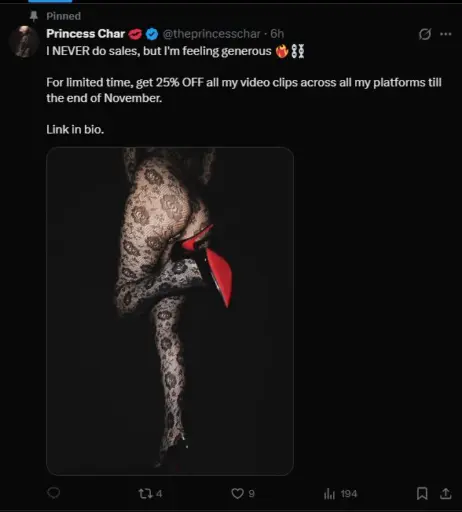The width and height of the screenshot is (462, 512).
Task: Like the post with the heart icon
Action: [237, 493]
